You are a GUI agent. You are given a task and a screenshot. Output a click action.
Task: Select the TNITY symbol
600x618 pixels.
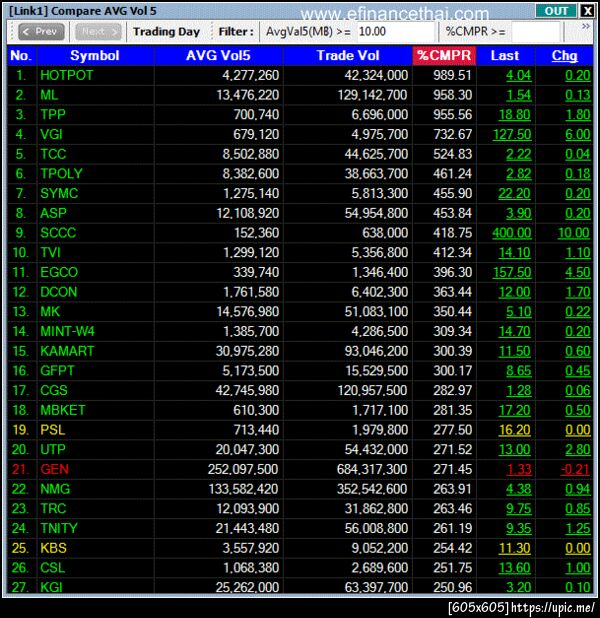pyautogui.click(x=59, y=529)
